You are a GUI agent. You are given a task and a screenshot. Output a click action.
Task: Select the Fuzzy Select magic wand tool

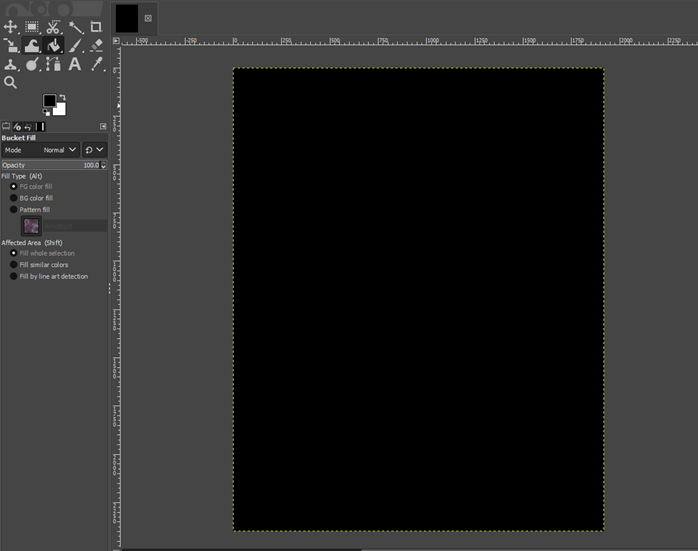[75, 27]
